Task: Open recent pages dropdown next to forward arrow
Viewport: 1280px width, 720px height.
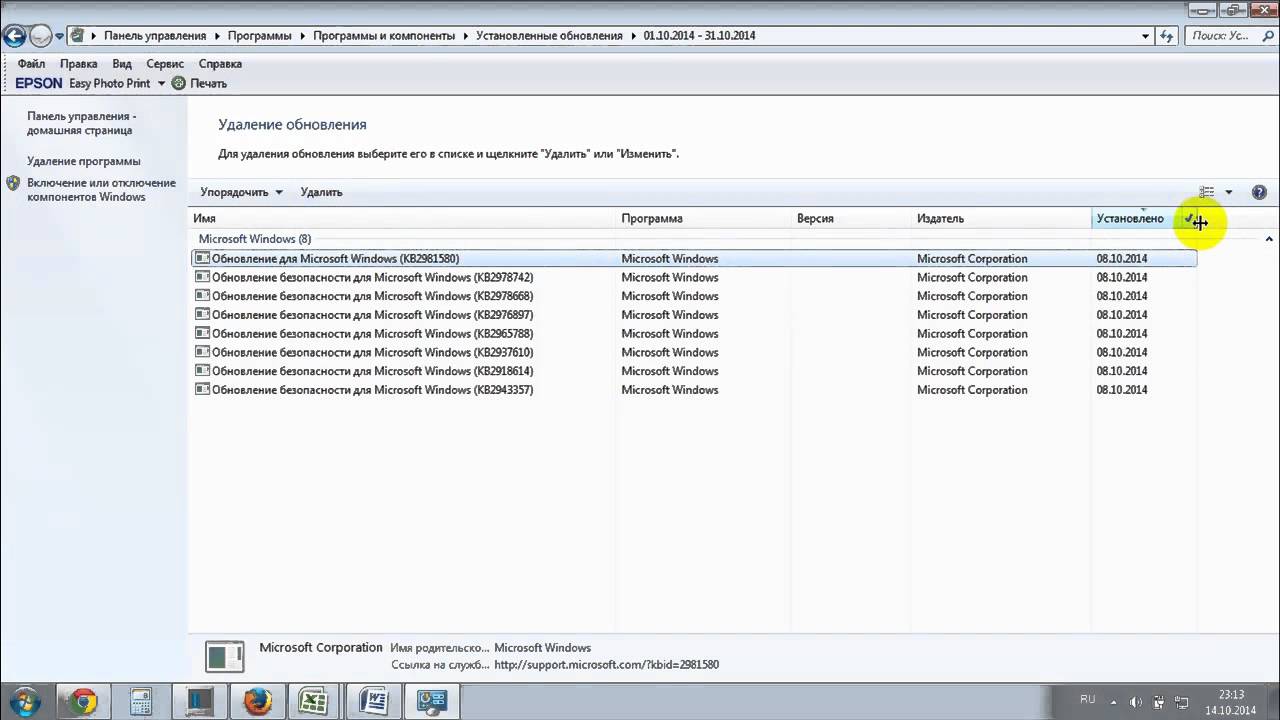Action: (x=60, y=36)
